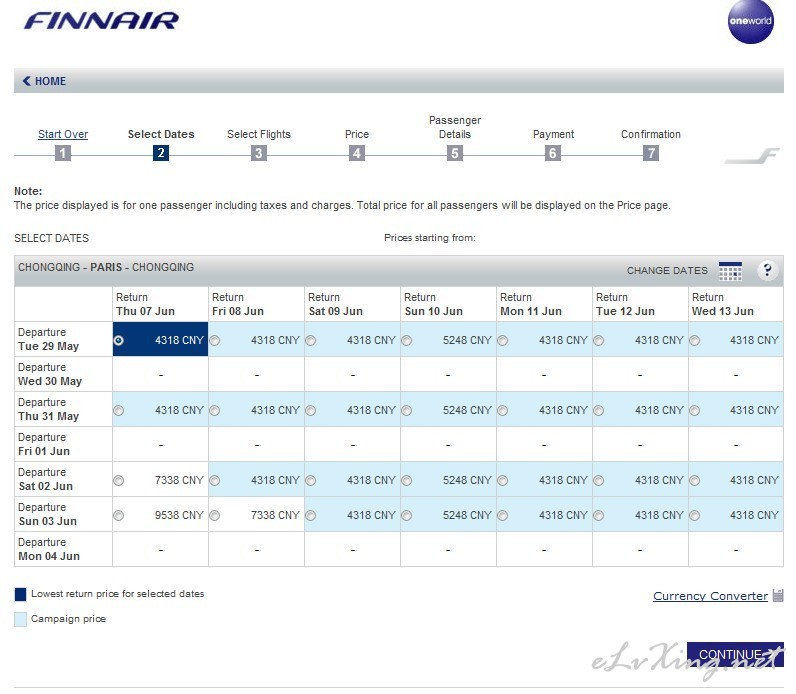Select Tue 29 May, return Thu 07 Jun radio
The image size is (796, 694).
click(x=119, y=340)
